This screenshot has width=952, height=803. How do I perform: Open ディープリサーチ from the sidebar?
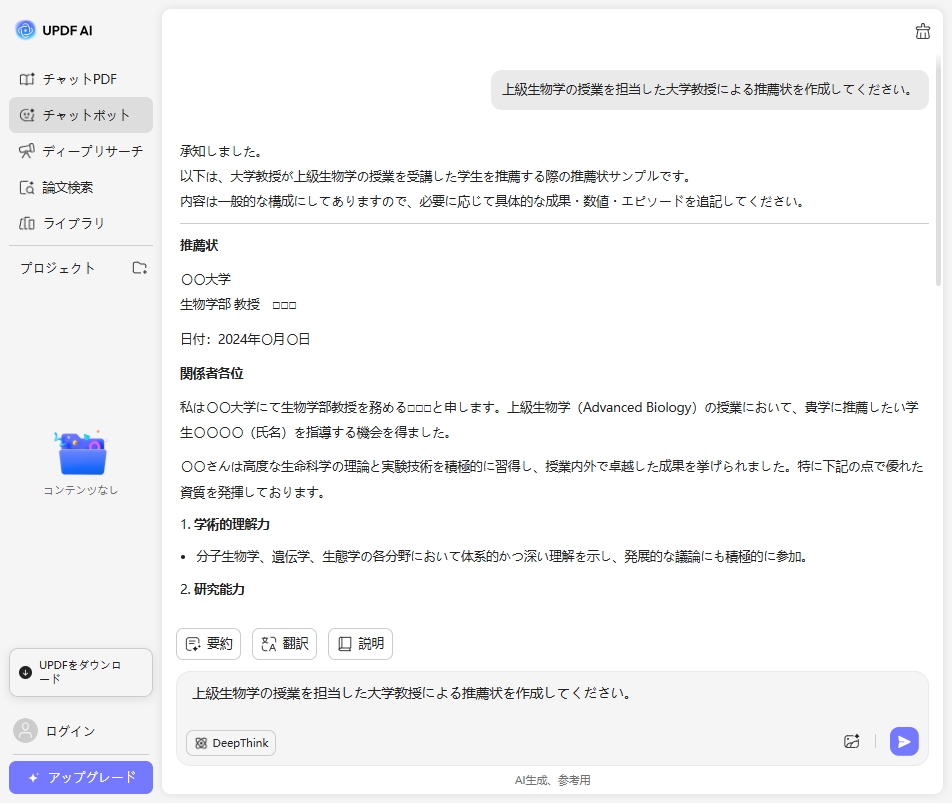tap(81, 151)
